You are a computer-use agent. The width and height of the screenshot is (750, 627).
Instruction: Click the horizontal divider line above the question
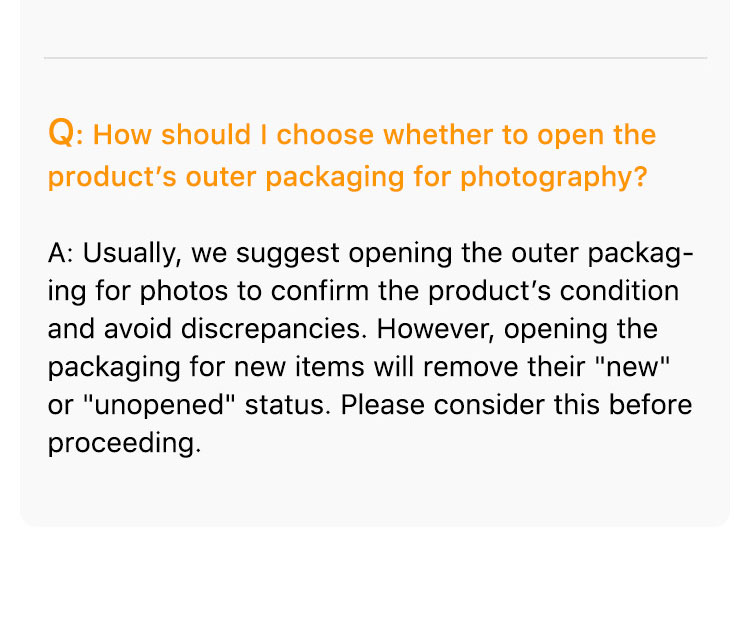pos(375,58)
